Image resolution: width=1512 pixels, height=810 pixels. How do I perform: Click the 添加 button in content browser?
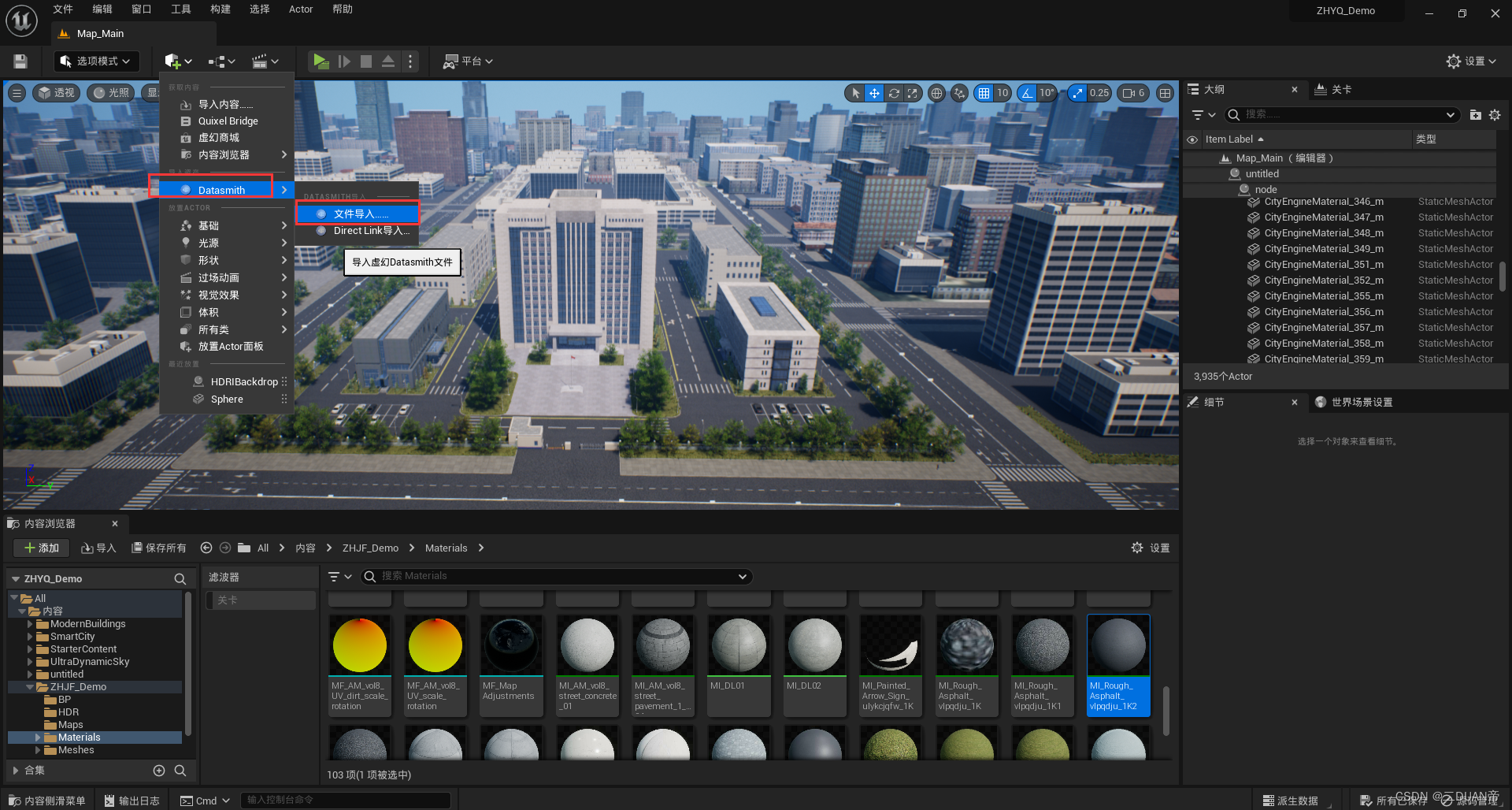point(41,548)
